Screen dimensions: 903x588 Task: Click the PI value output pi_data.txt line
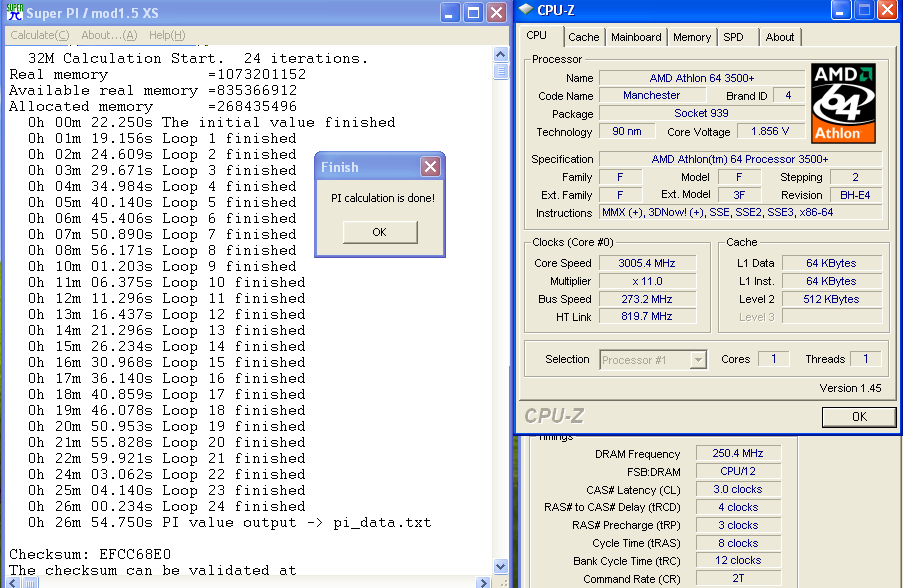click(x=230, y=522)
